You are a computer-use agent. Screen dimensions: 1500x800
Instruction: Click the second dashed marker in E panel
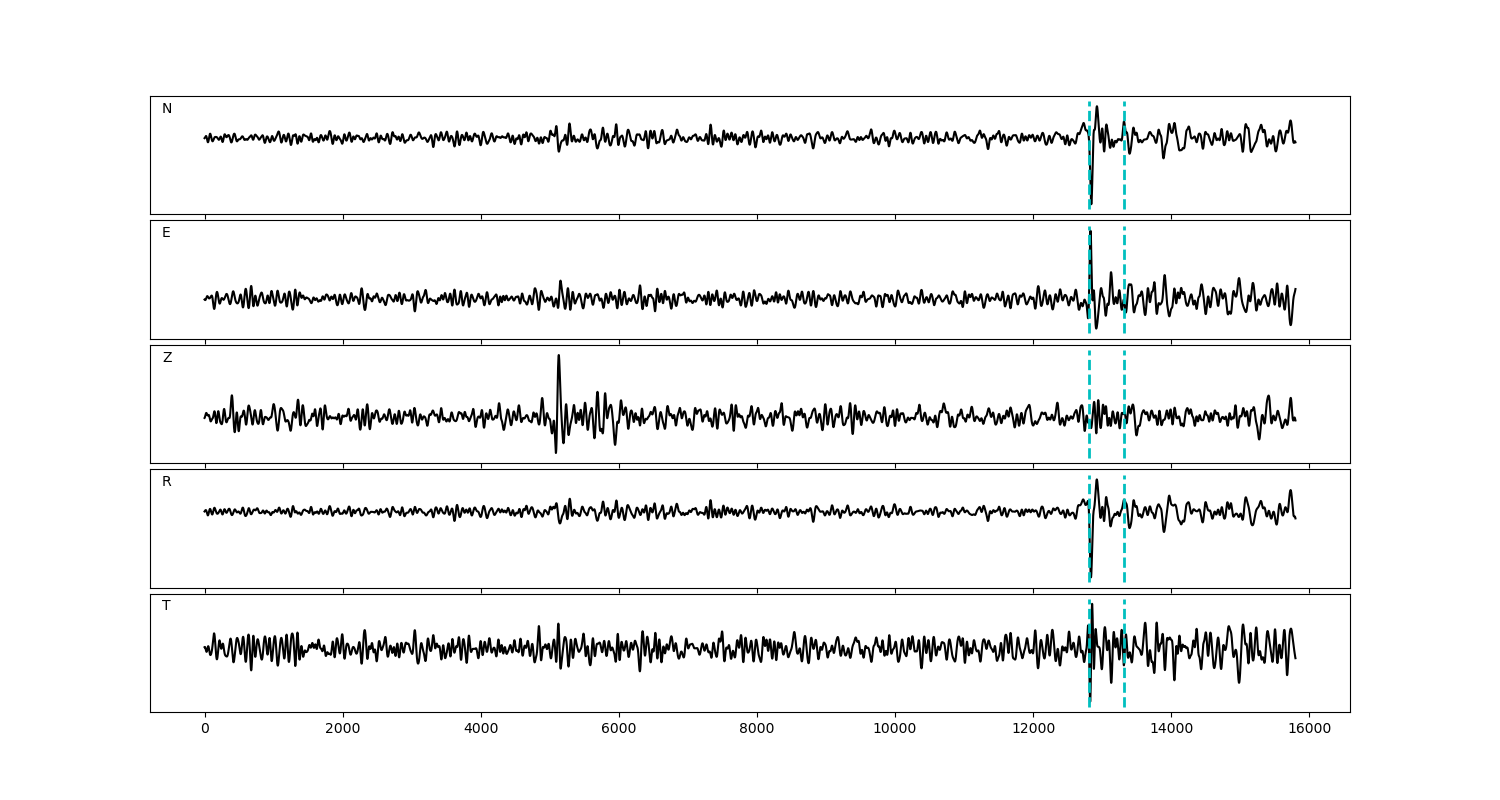(1124, 260)
